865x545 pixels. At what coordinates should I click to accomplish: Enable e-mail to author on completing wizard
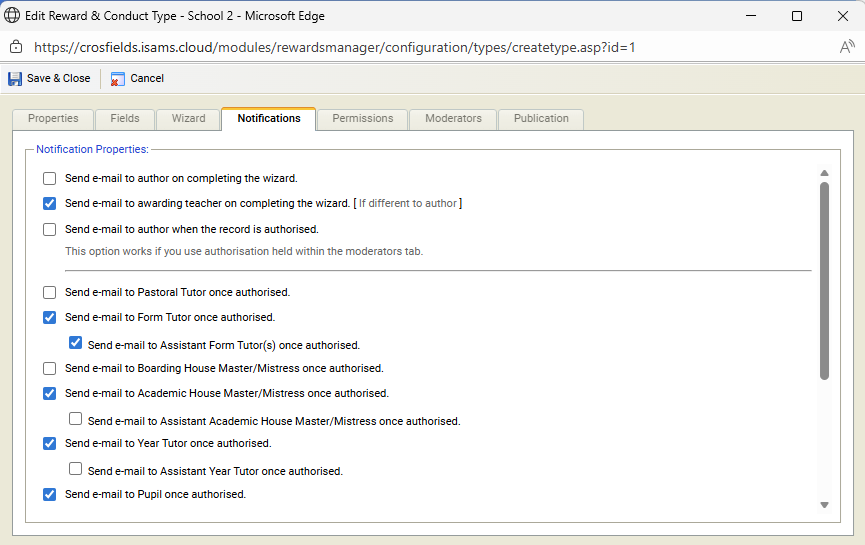tap(49, 179)
